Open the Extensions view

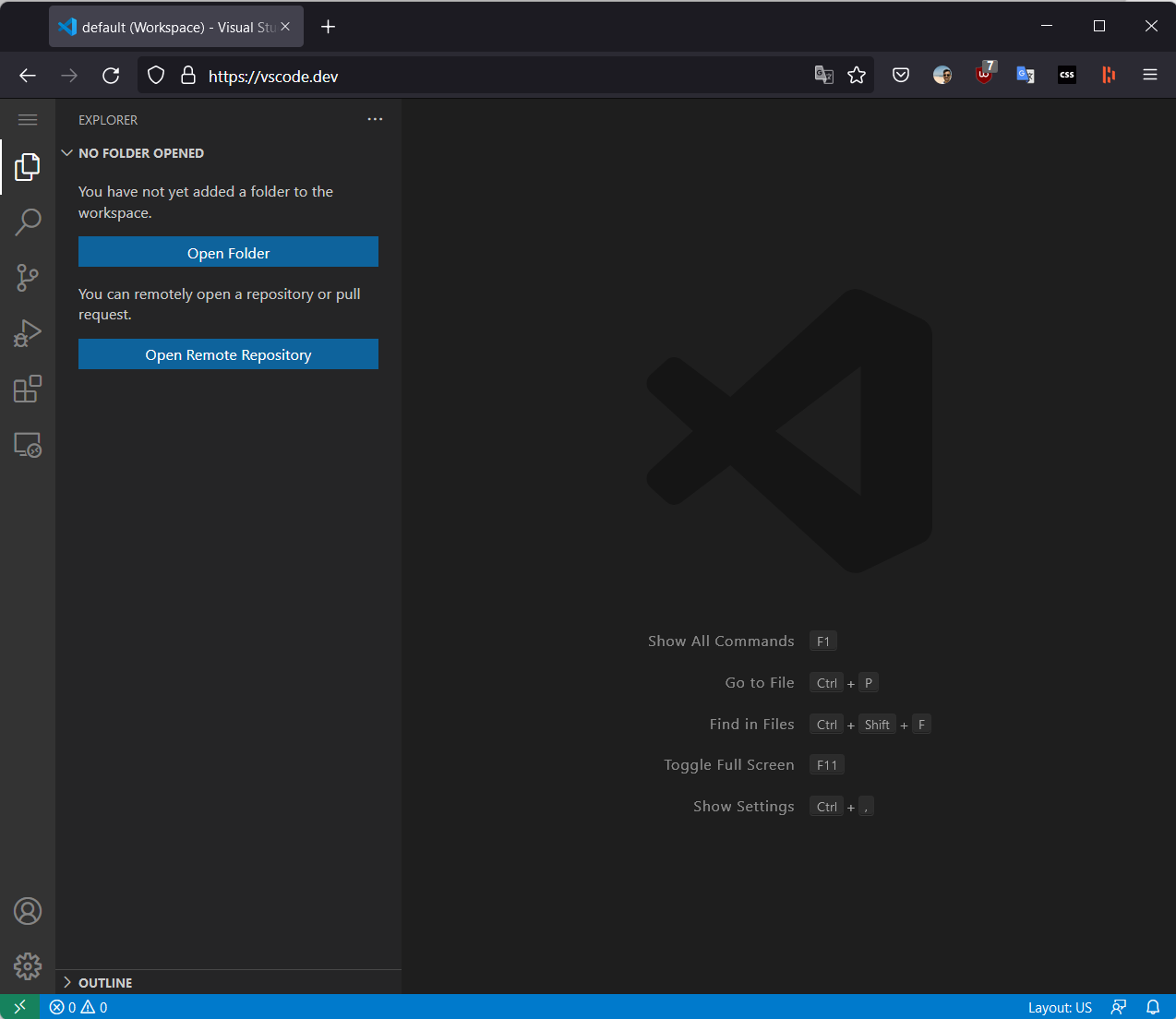point(28,389)
